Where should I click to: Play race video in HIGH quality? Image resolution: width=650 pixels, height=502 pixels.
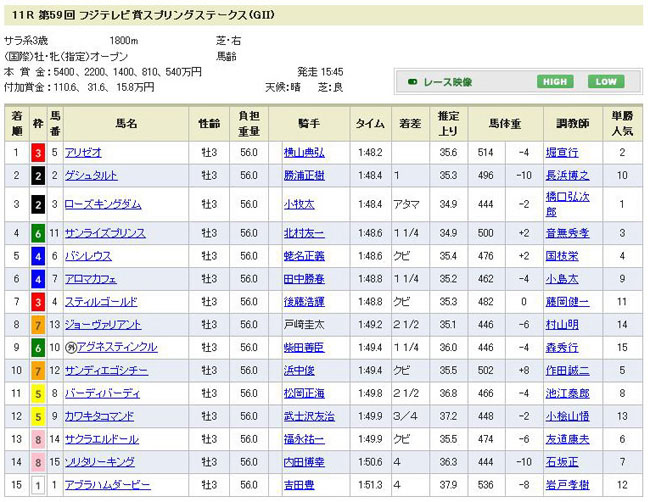(x=554, y=82)
